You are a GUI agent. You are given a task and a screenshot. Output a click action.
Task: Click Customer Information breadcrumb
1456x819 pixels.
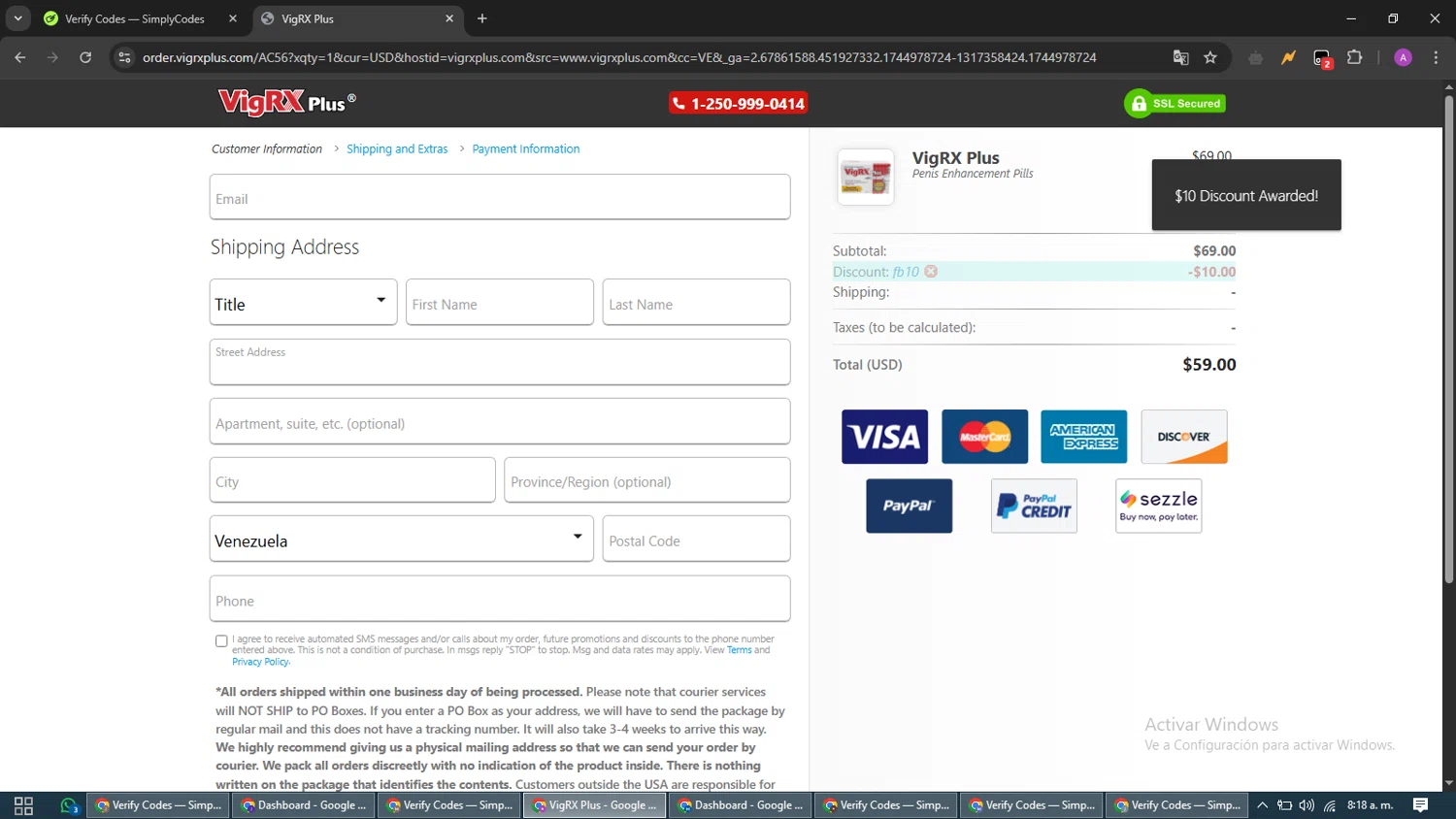267,148
